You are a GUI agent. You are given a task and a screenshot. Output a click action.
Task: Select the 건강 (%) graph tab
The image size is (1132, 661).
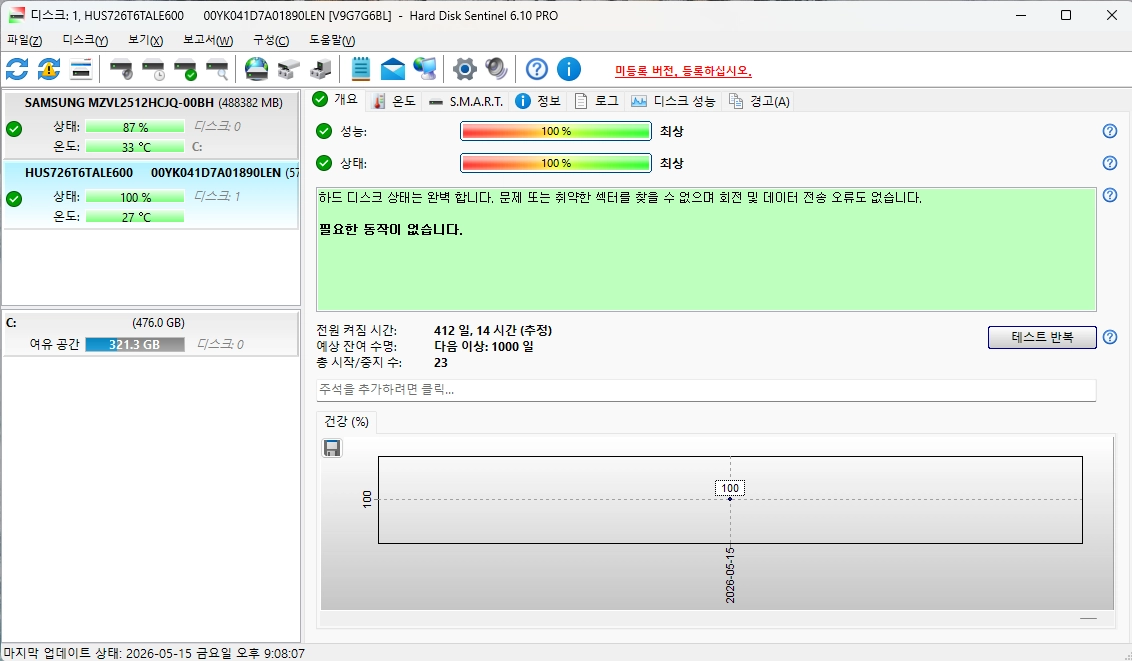347,421
